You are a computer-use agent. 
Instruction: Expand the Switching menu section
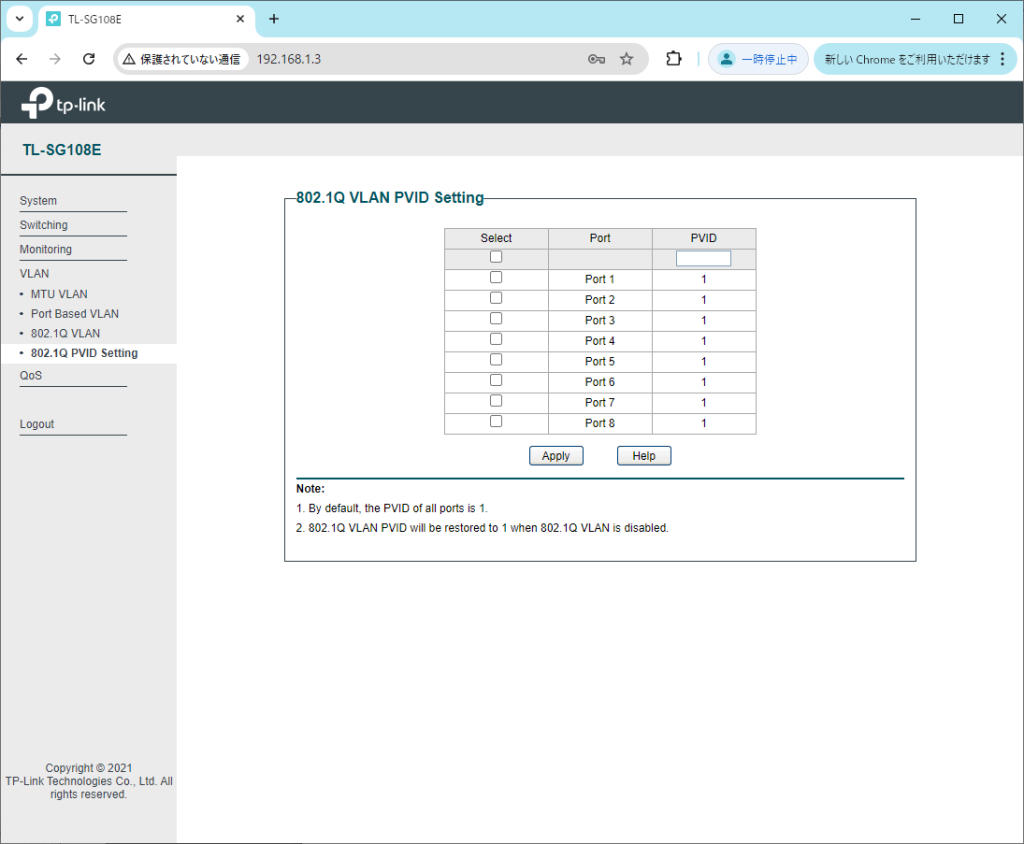click(x=44, y=225)
